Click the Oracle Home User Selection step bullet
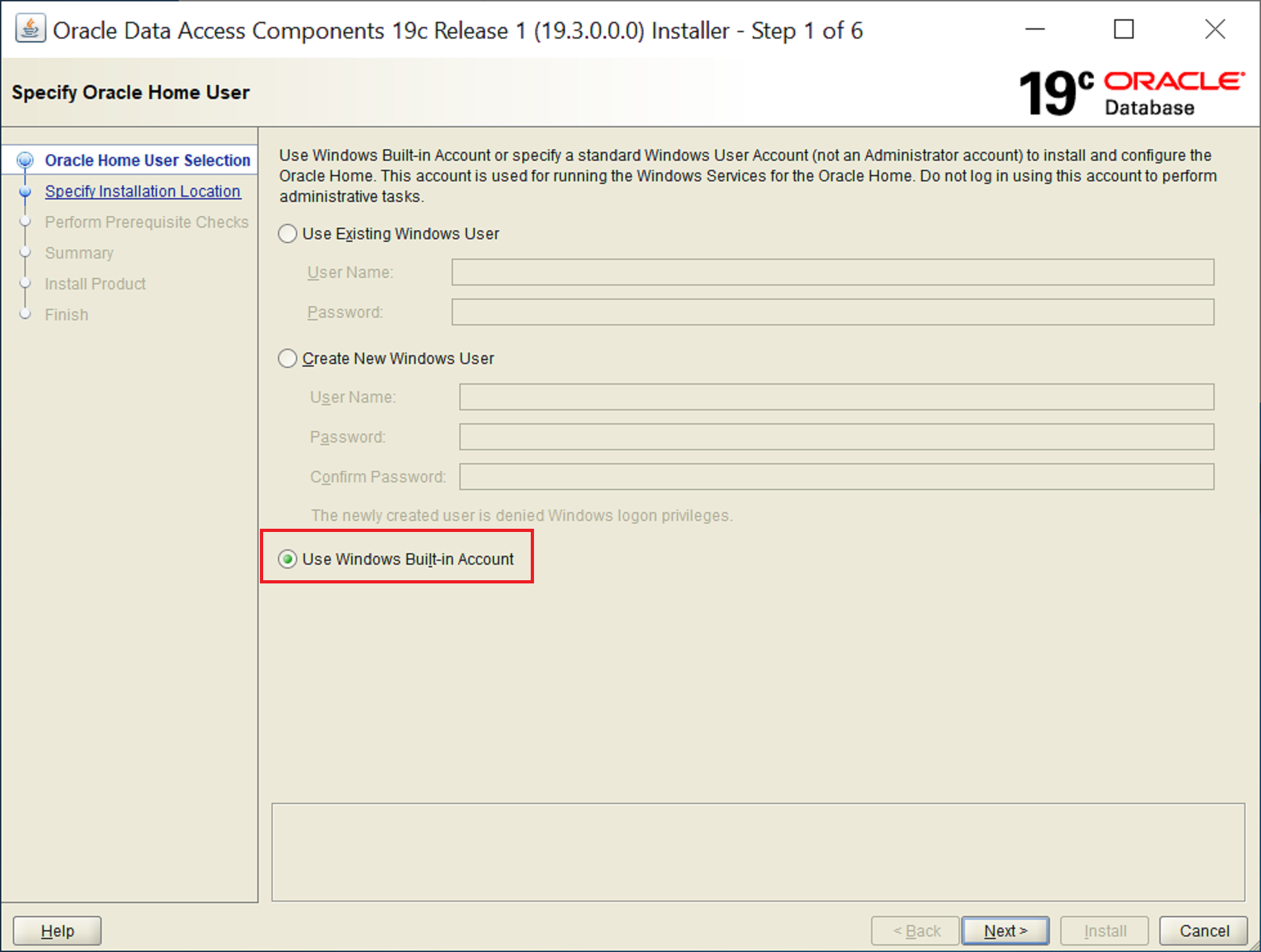The image size is (1261, 952). [x=25, y=160]
